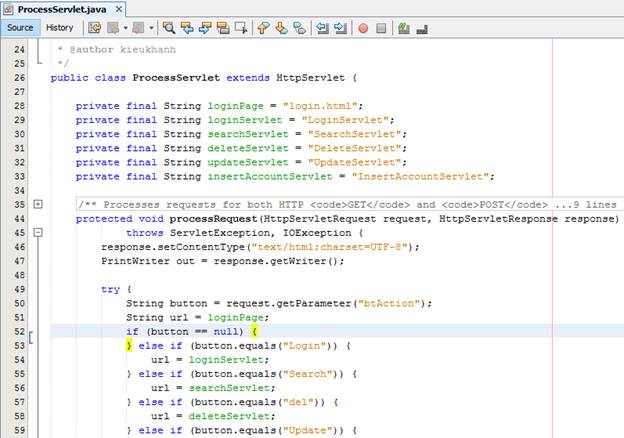Click Find Previous Occurrence icon
Screen dimensions: 624x438
[x=187, y=28]
